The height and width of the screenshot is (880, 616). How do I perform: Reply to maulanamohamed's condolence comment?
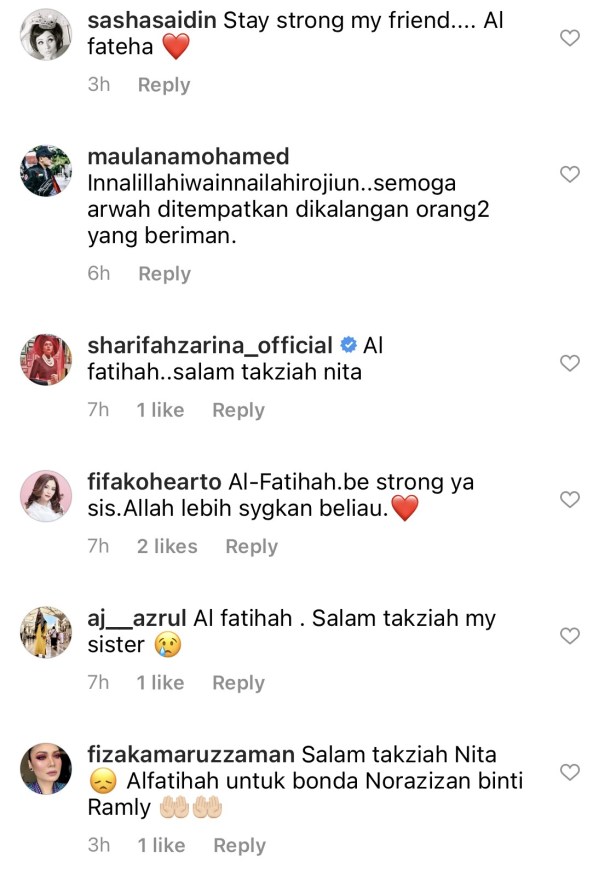coord(164,274)
